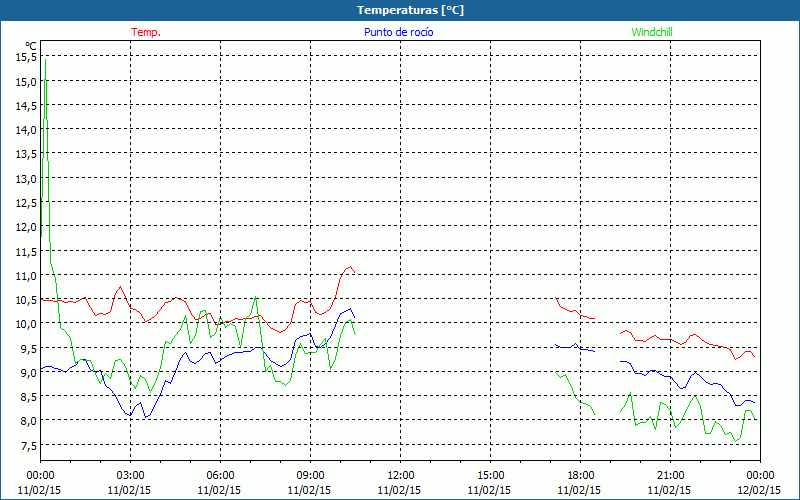Viewport: 800px width, 500px height.
Task: Click the 8,0 y-axis value
Action: pyautogui.click(x=28, y=420)
